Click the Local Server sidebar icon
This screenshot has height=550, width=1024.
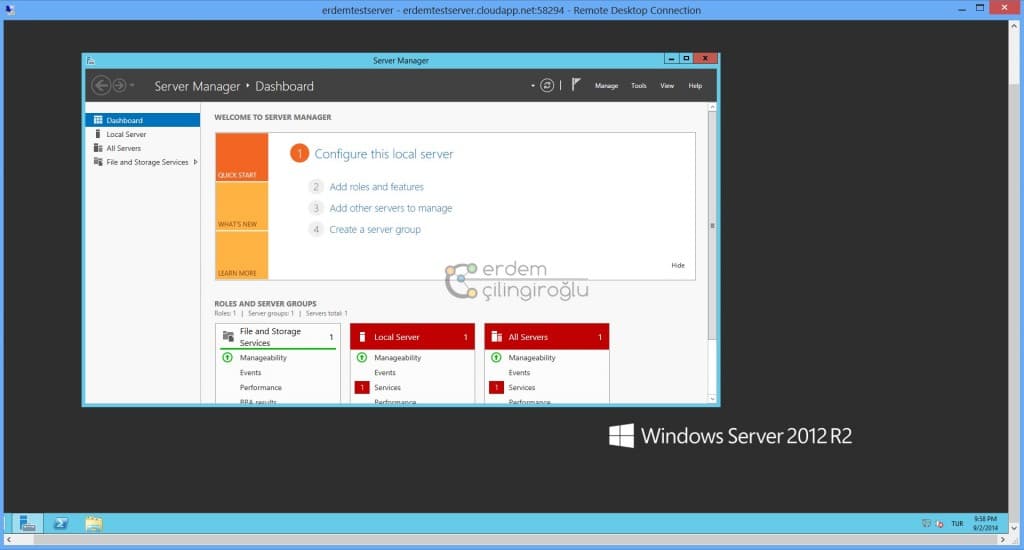pos(98,134)
